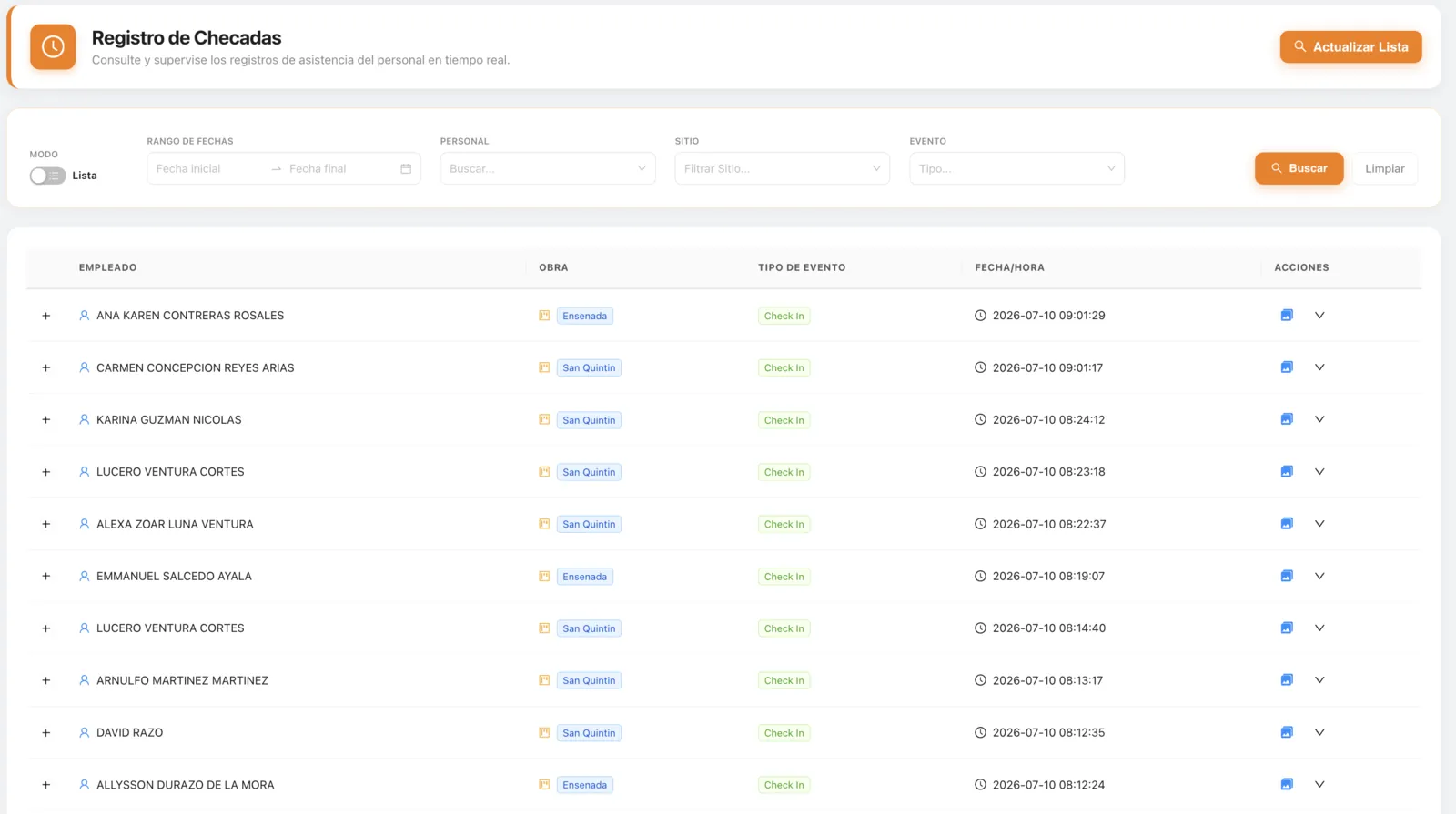Image resolution: width=1456 pixels, height=814 pixels.
Task: Click the Ensenada tag in ALLYSSON DURAZO row
Action: pyautogui.click(x=584, y=785)
